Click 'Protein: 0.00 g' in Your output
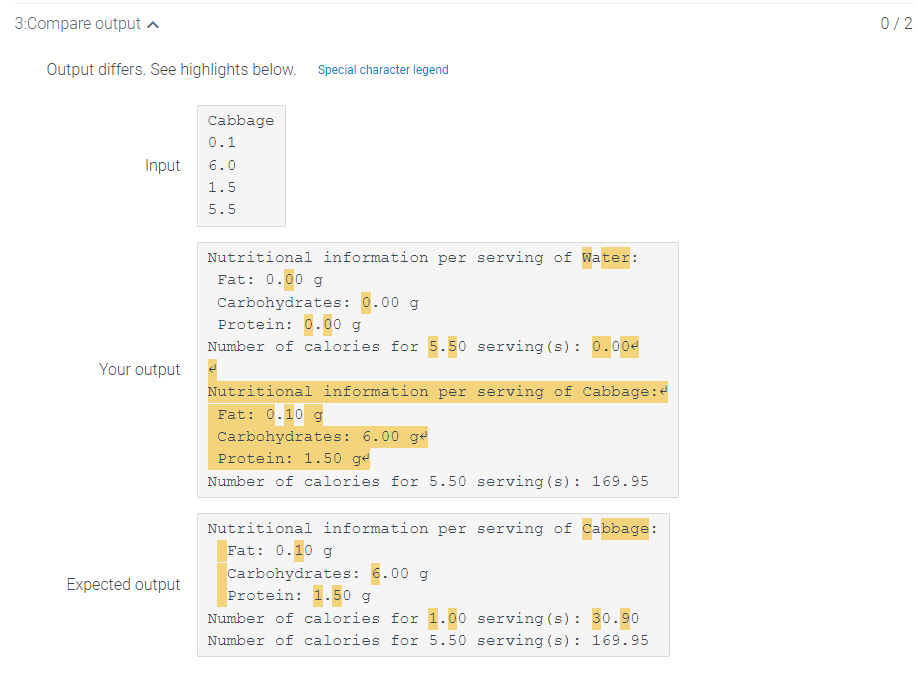918x682 pixels. point(289,325)
